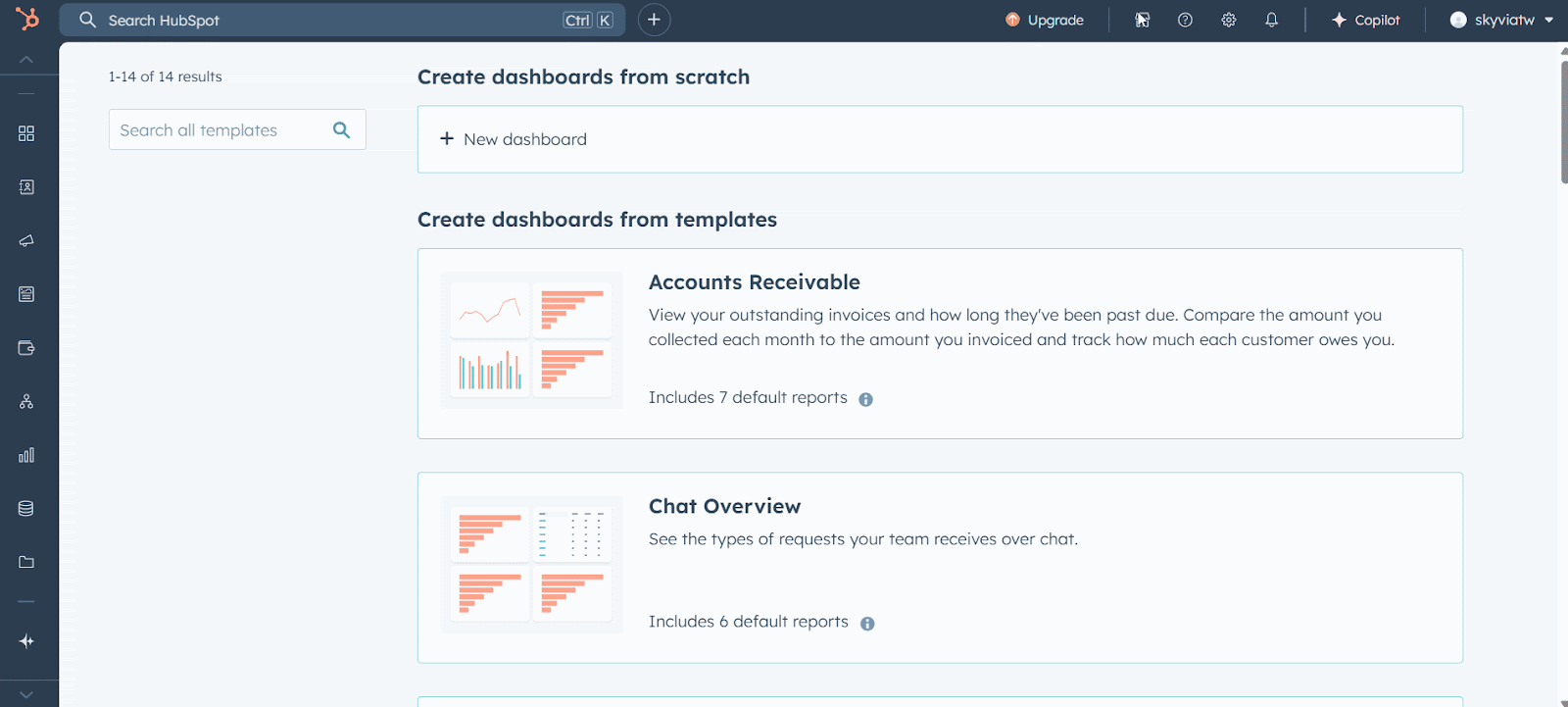Open Marketing tools via the megaphone icon
1568x707 pixels.
click(x=26, y=240)
